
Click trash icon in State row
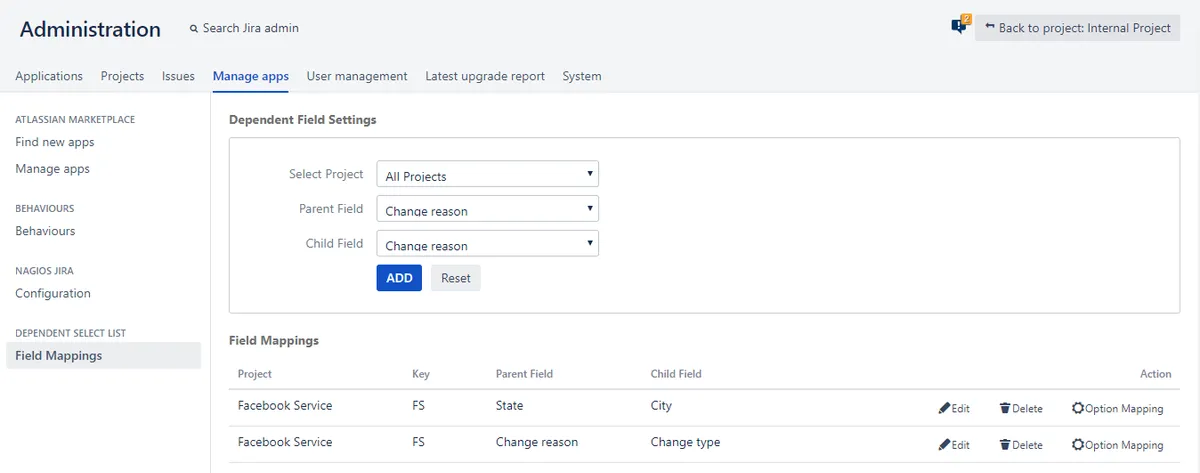(x=1005, y=408)
